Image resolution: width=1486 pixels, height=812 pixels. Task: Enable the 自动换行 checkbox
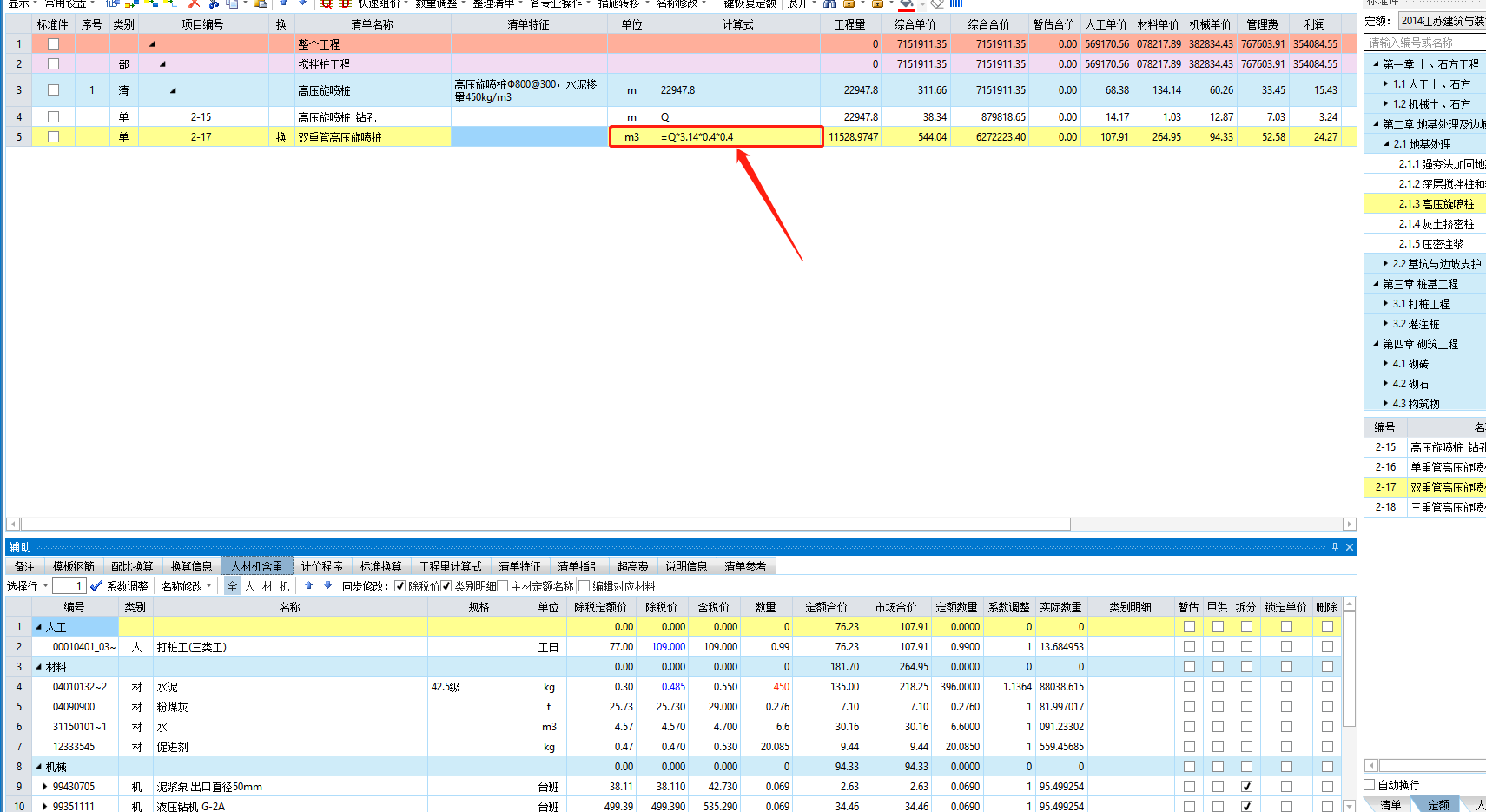click(x=1370, y=784)
